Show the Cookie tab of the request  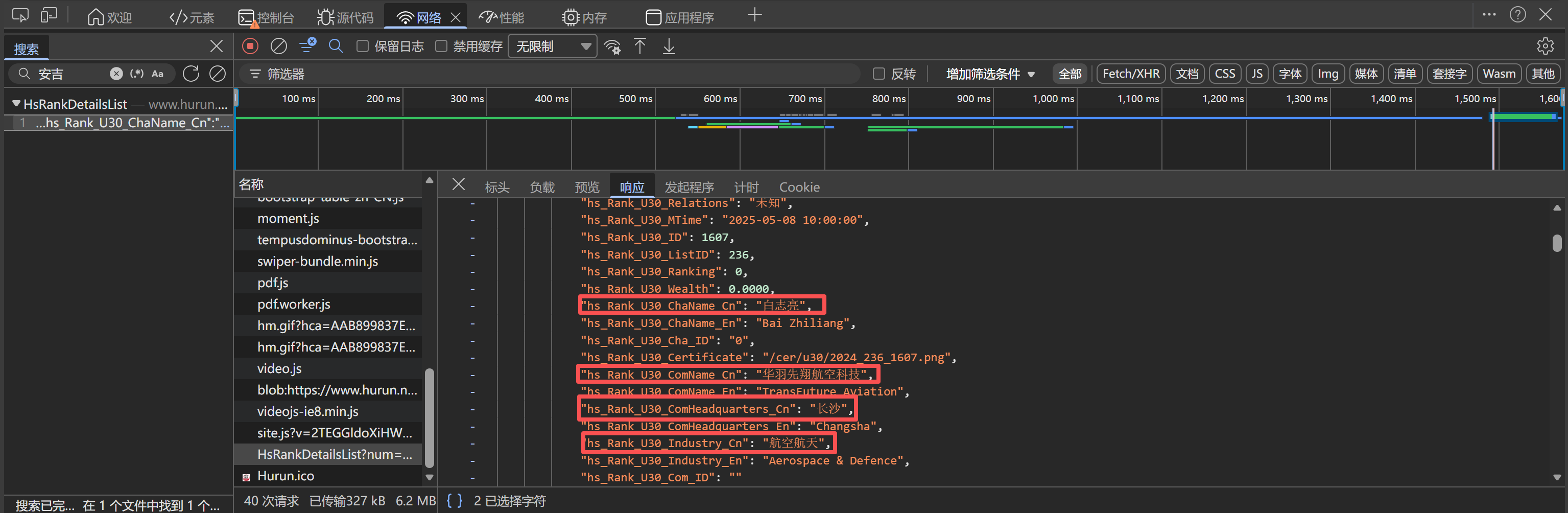[799, 187]
